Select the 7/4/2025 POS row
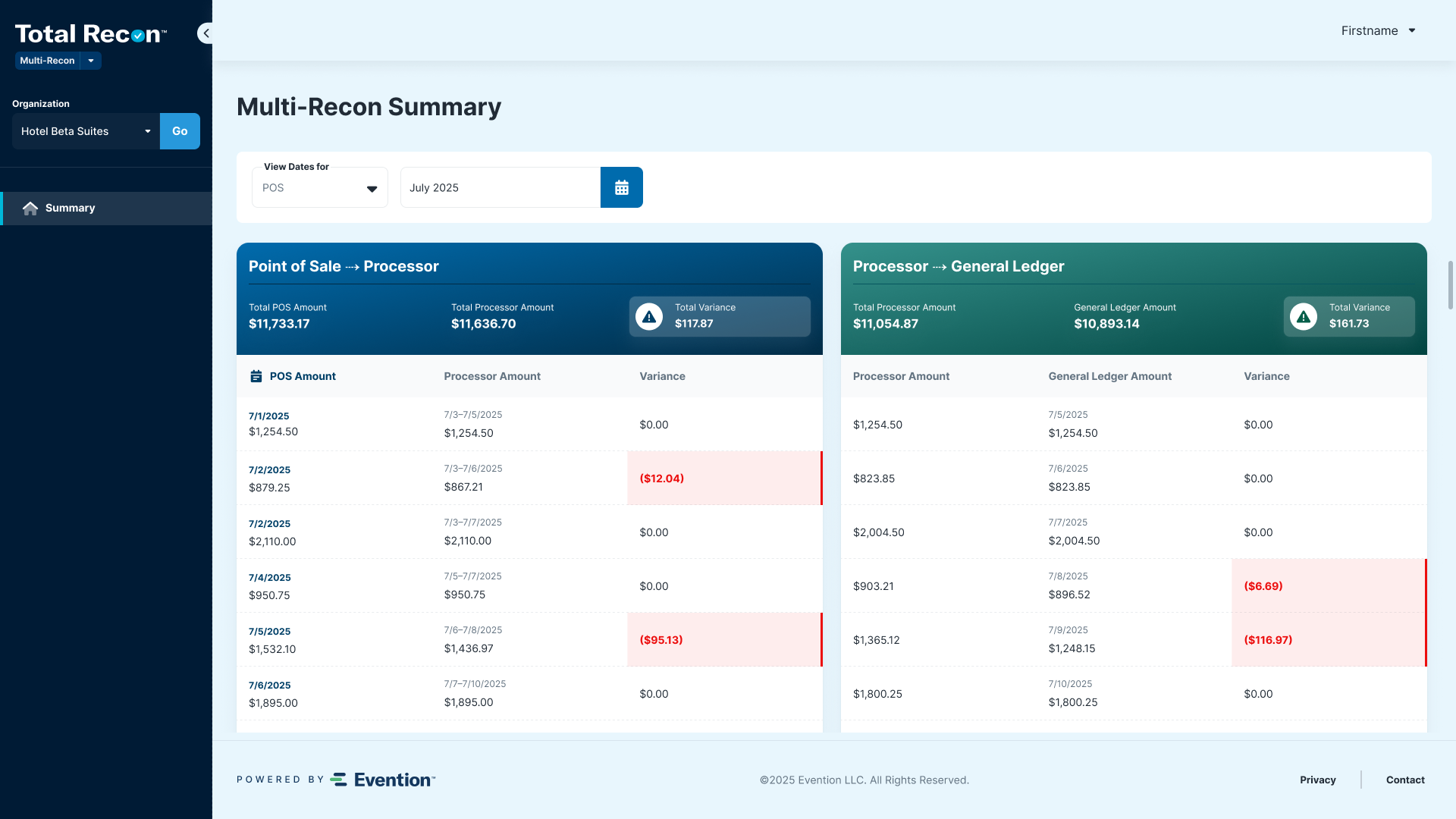This screenshot has width=1456, height=819. [529, 586]
